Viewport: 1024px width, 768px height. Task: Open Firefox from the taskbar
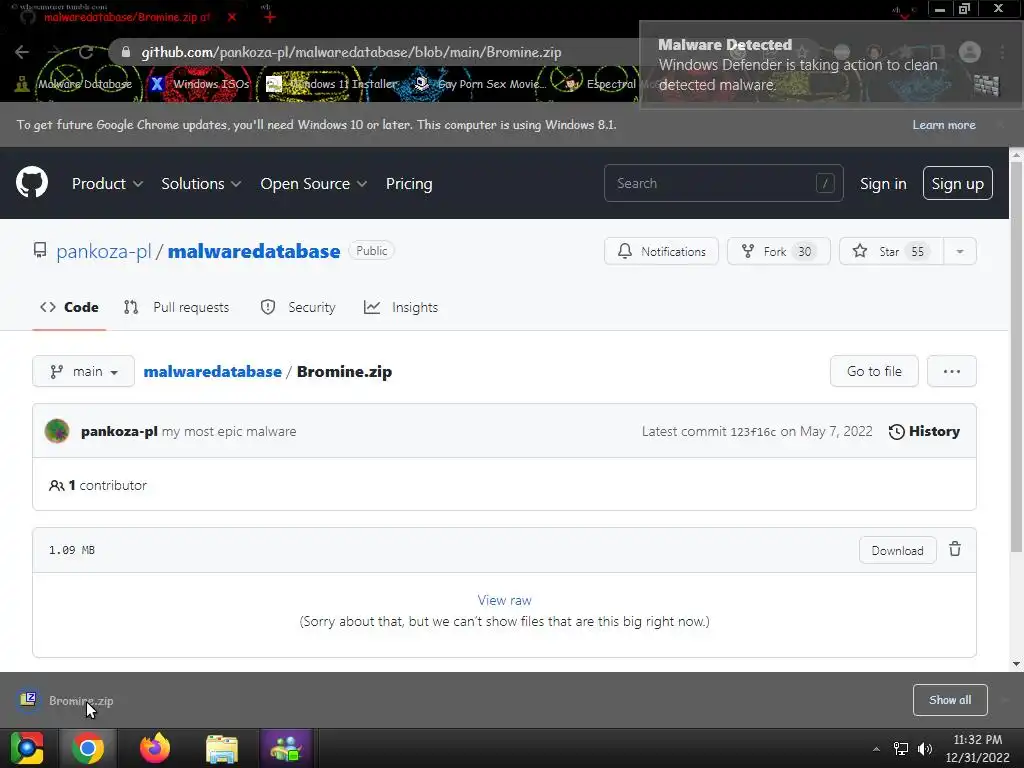(155, 748)
